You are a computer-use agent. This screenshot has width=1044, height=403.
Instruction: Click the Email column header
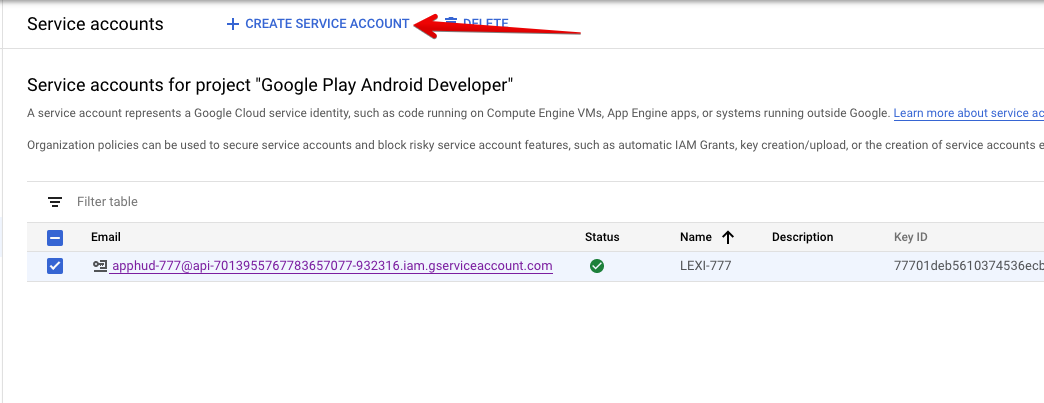[106, 237]
